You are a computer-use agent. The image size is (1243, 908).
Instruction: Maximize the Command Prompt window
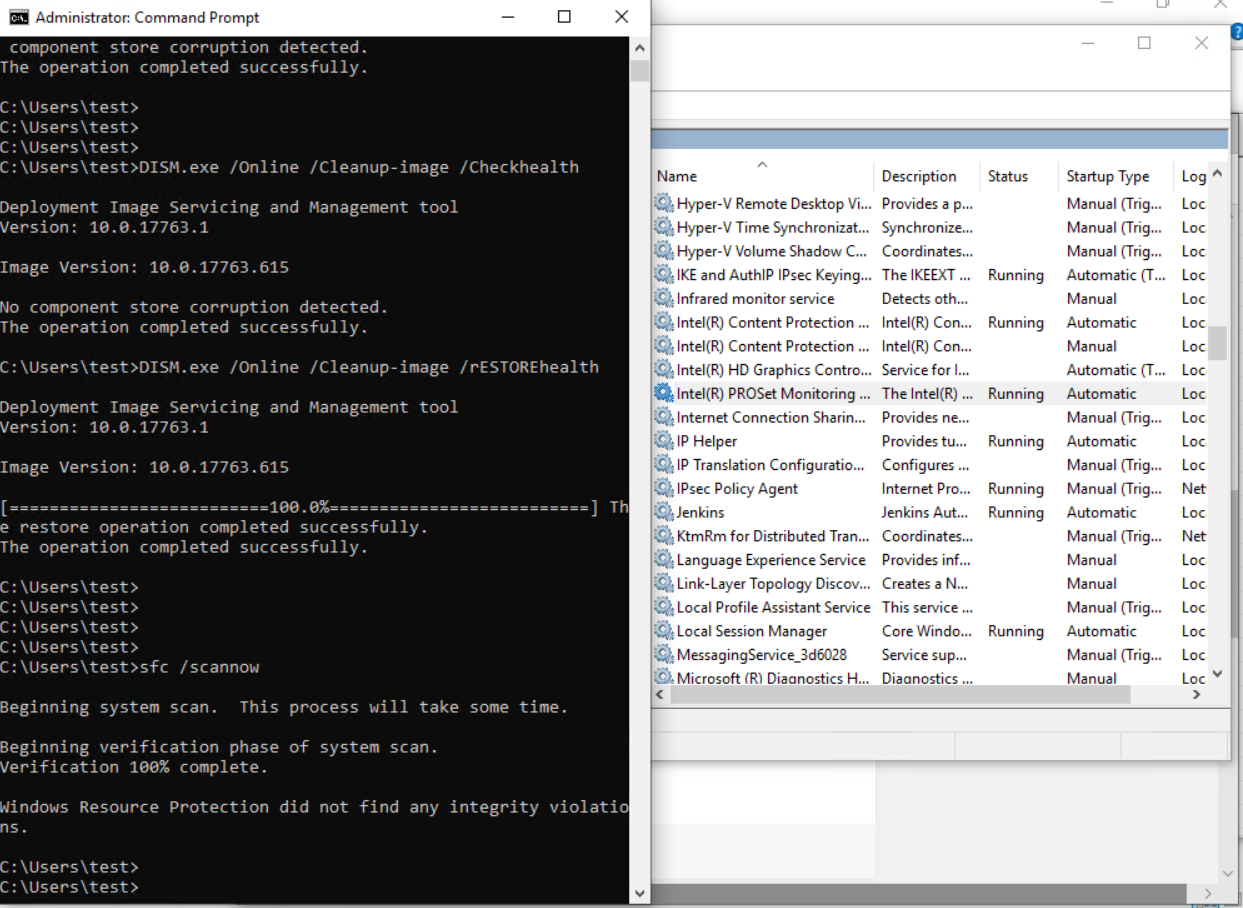point(564,17)
